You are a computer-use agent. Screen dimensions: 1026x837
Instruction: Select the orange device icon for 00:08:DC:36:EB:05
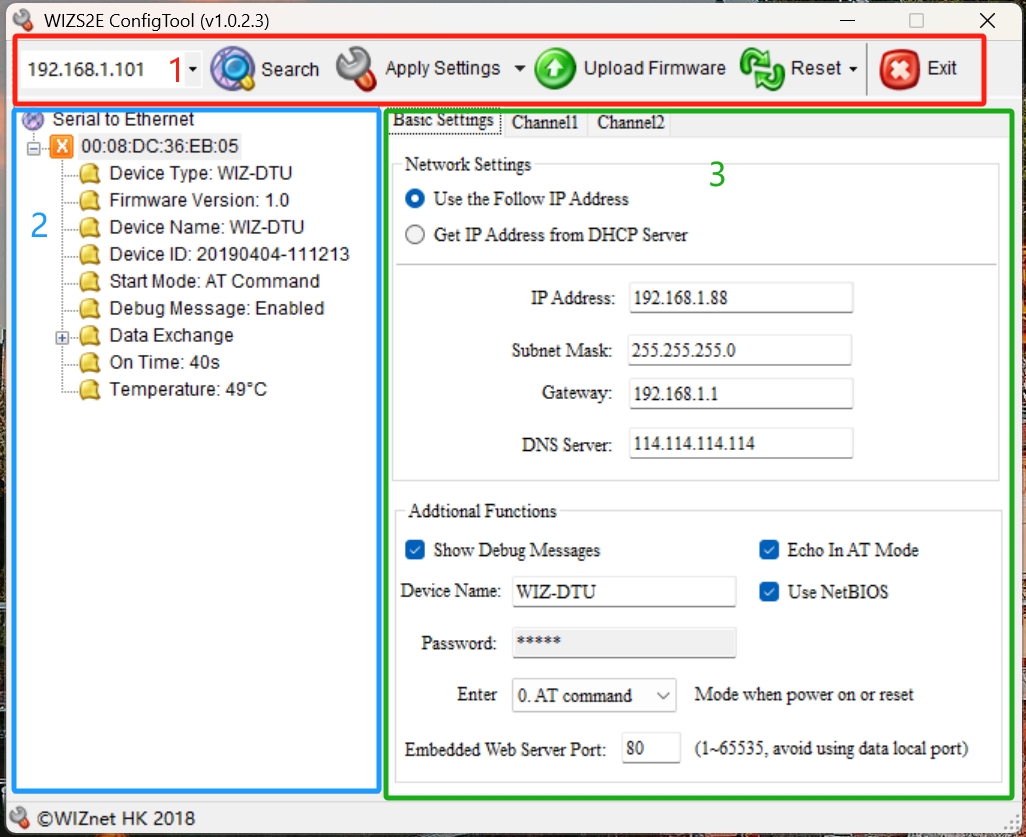pyautogui.click(x=62, y=147)
